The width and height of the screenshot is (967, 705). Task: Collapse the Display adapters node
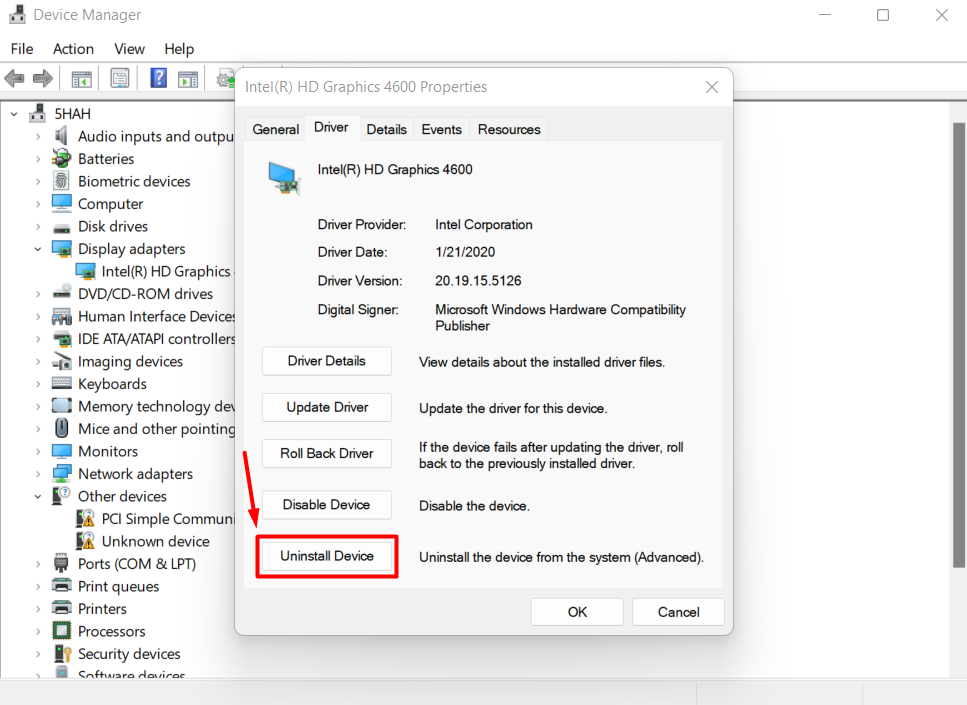[38, 249]
